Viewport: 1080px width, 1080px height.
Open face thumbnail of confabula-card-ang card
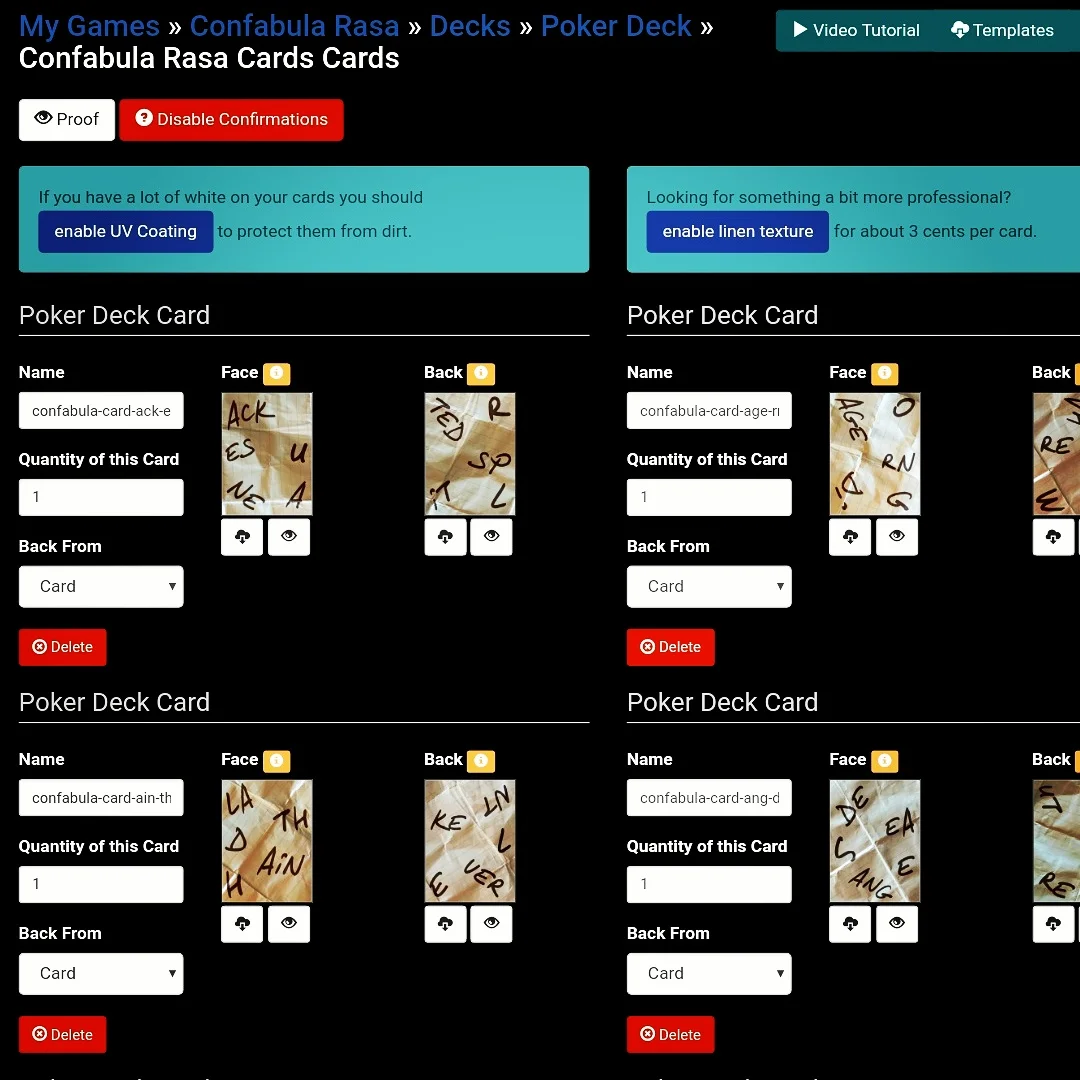[875, 841]
